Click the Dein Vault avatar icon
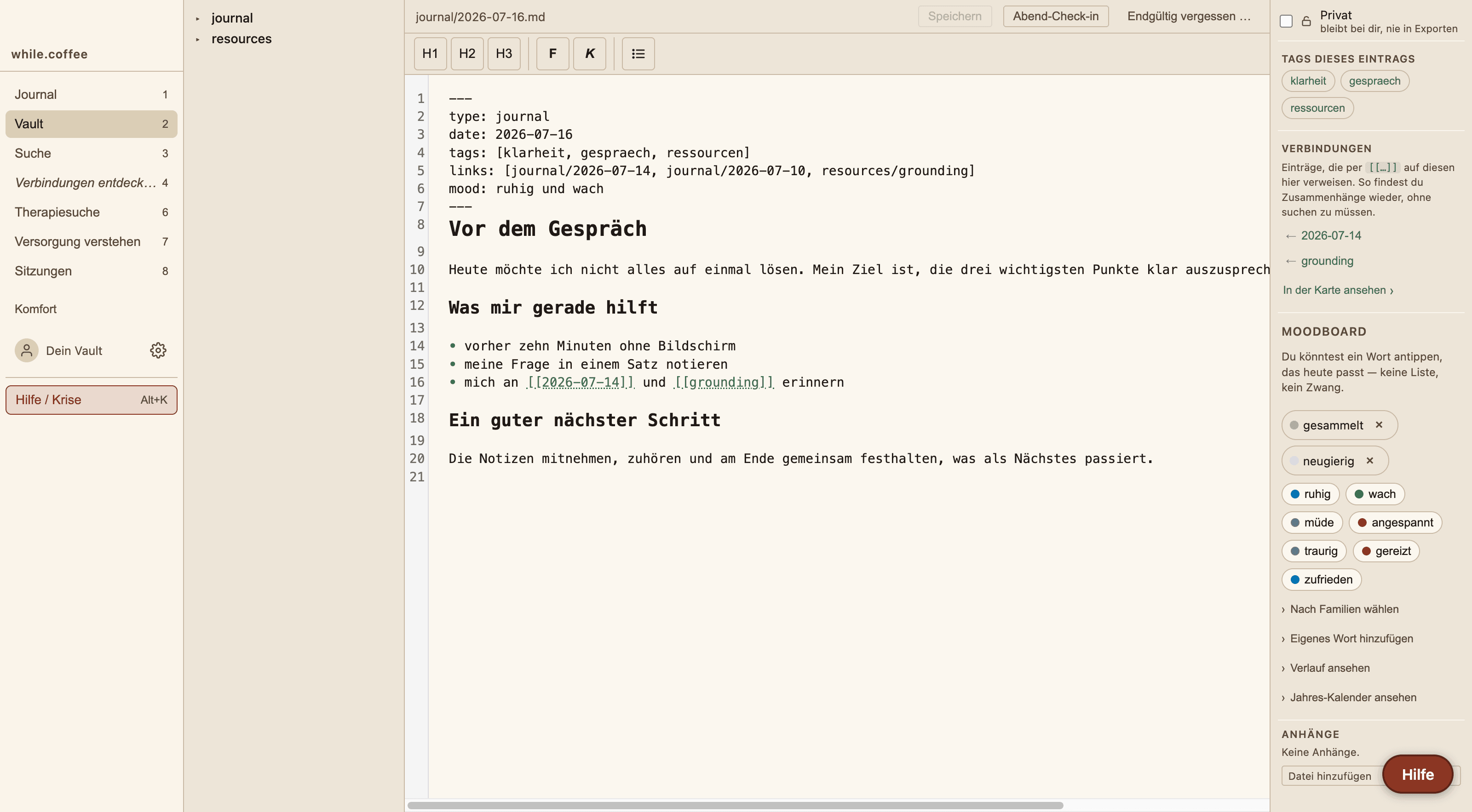This screenshot has width=1472, height=812. [x=26, y=350]
